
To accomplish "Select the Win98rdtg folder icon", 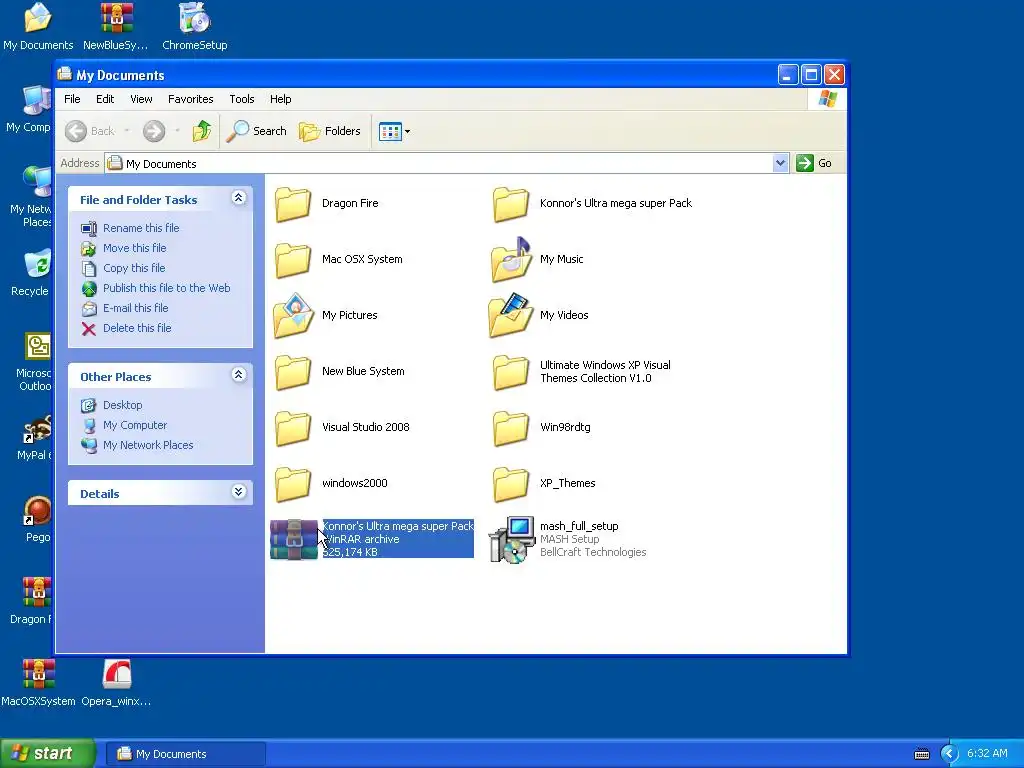I will pos(511,428).
